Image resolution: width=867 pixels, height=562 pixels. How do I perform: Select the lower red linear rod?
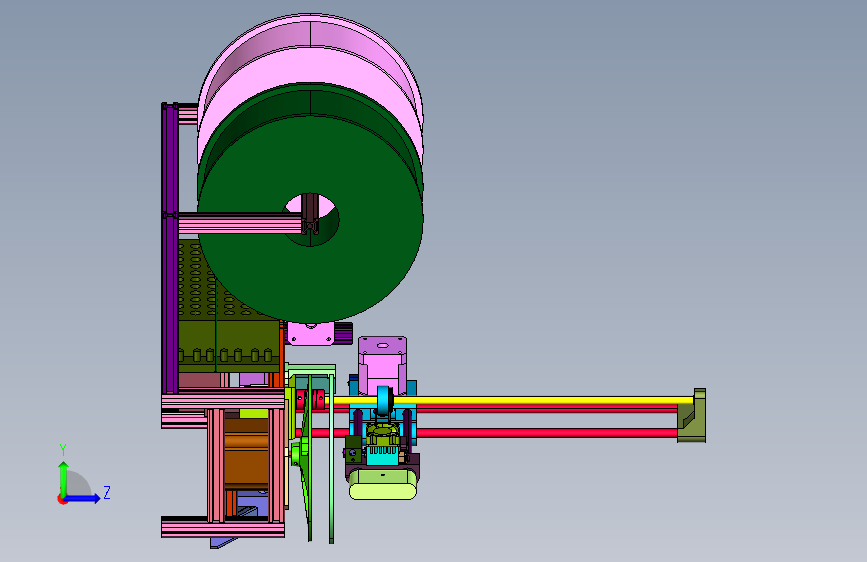pyautogui.click(x=546, y=433)
